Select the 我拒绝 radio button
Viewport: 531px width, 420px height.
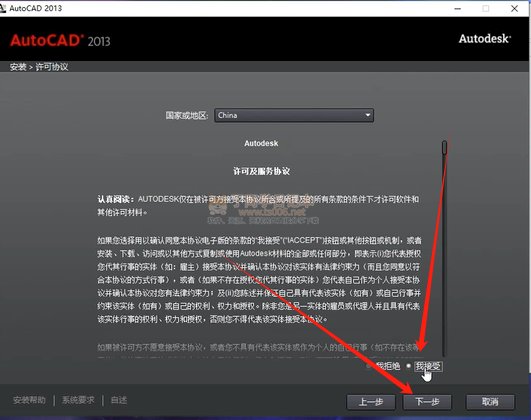click(x=369, y=366)
